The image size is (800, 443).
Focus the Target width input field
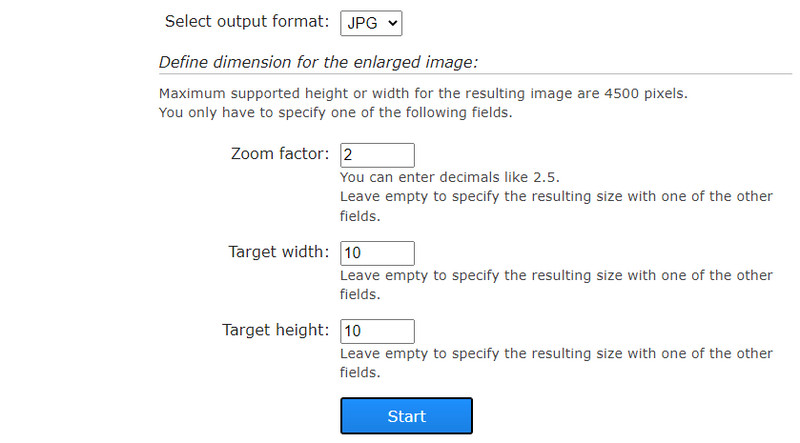tap(377, 253)
